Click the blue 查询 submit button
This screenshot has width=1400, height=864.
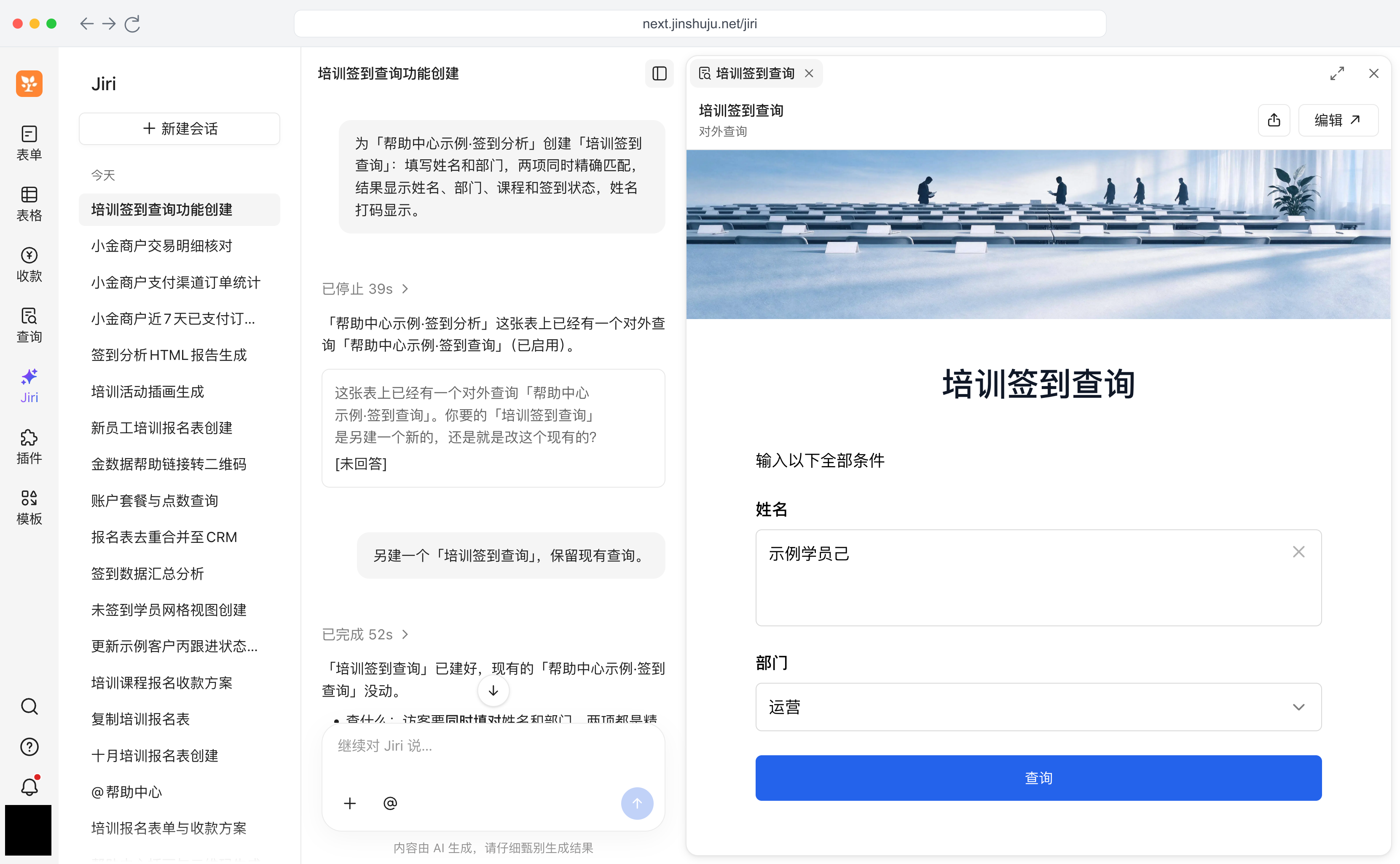pos(1038,777)
